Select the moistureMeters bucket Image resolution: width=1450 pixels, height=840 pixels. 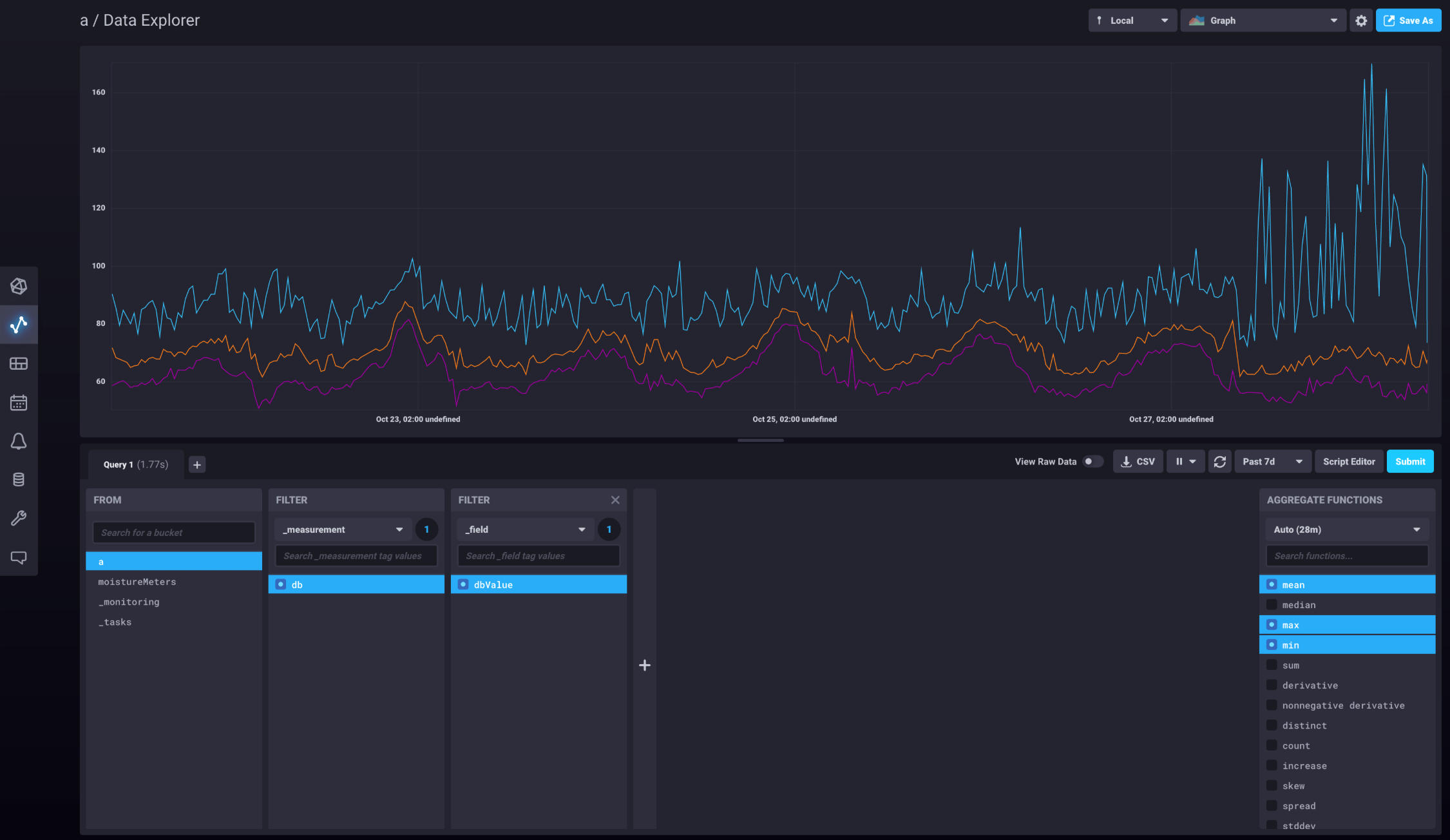[137, 582]
